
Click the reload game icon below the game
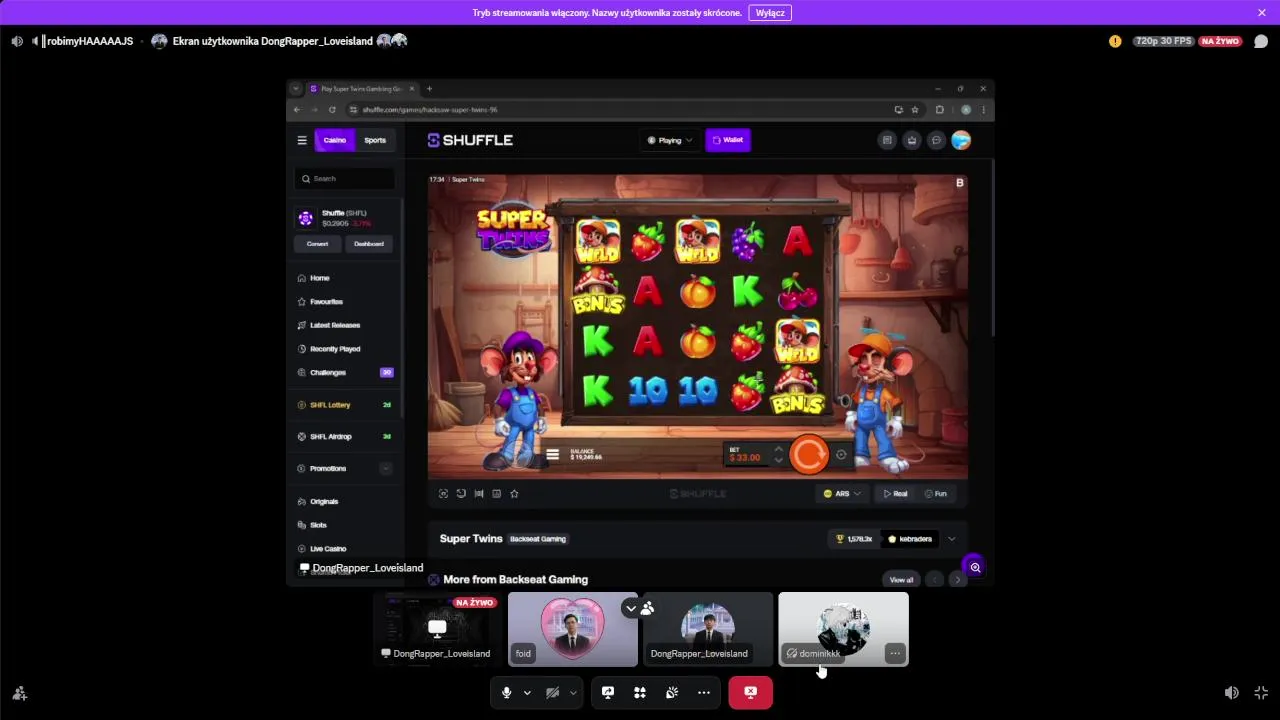point(461,494)
